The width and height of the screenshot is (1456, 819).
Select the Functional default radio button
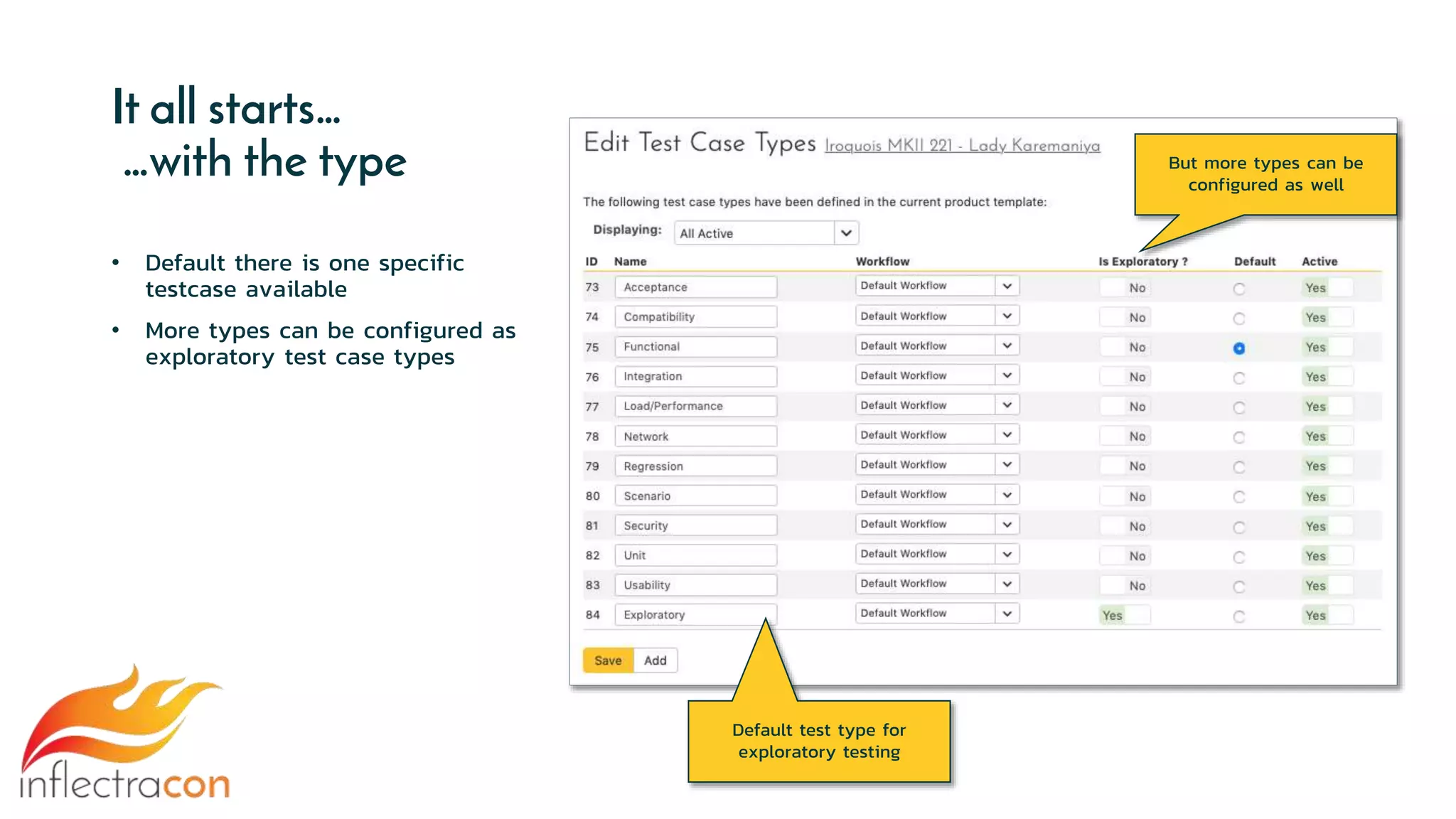(1239, 348)
